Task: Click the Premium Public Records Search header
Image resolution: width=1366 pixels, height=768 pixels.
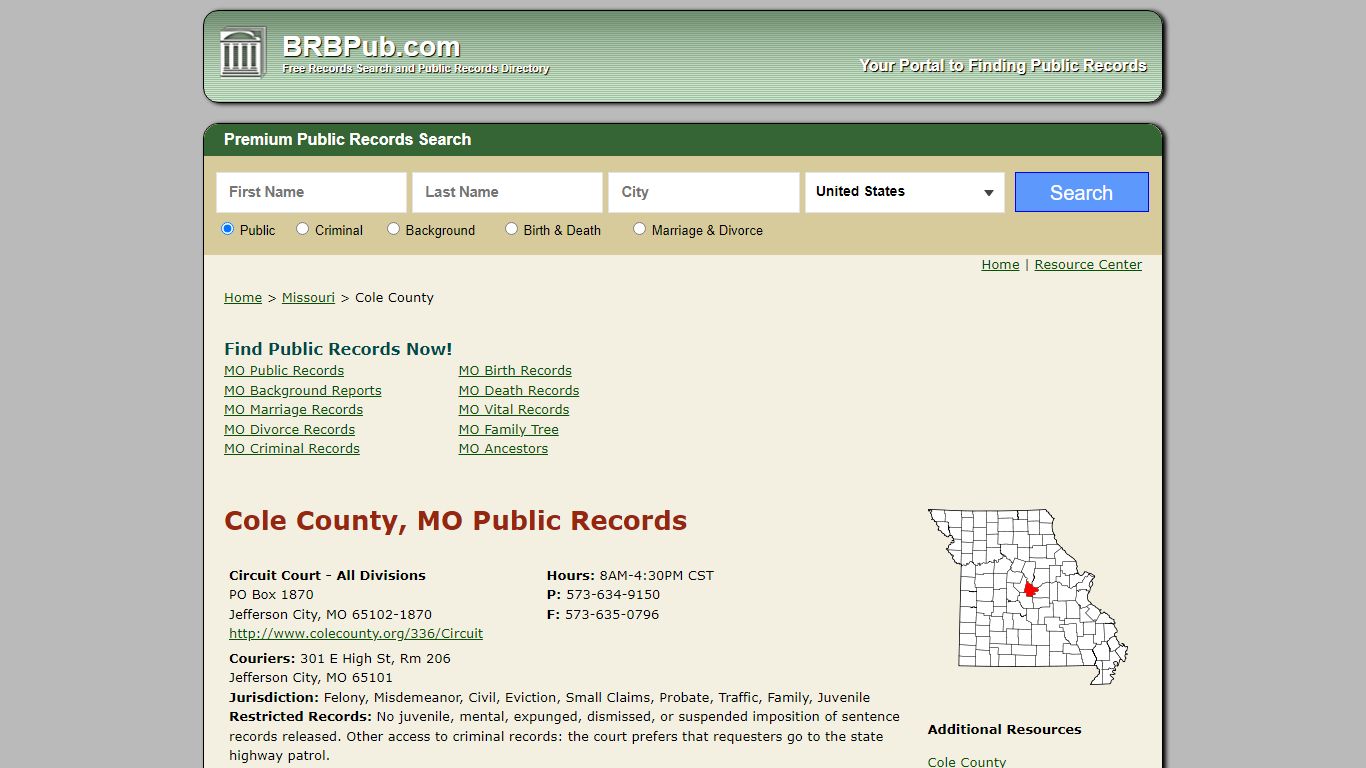Action: tap(347, 140)
